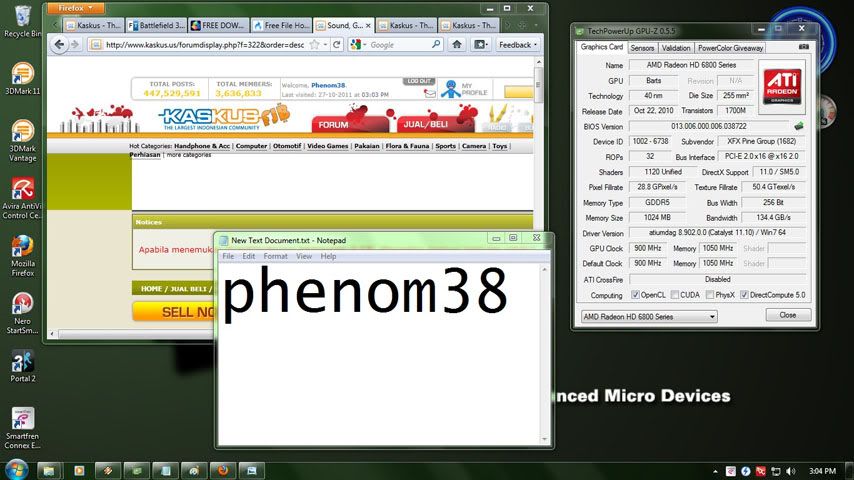
Task: Switch to Sensors tab in GPU-Z
Action: point(642,48)
